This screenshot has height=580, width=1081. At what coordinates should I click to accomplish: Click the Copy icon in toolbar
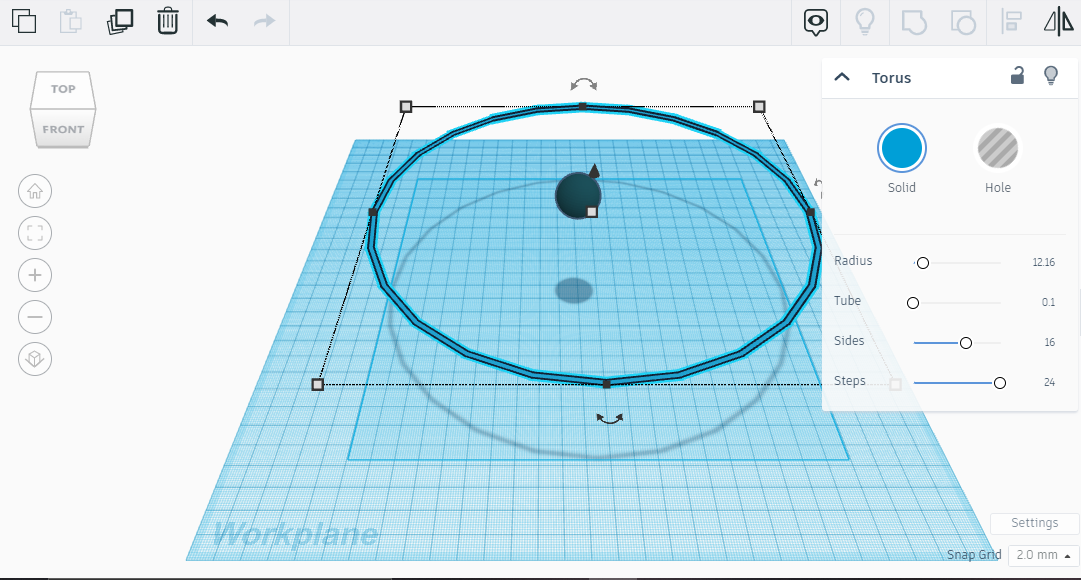click(24, 21)
